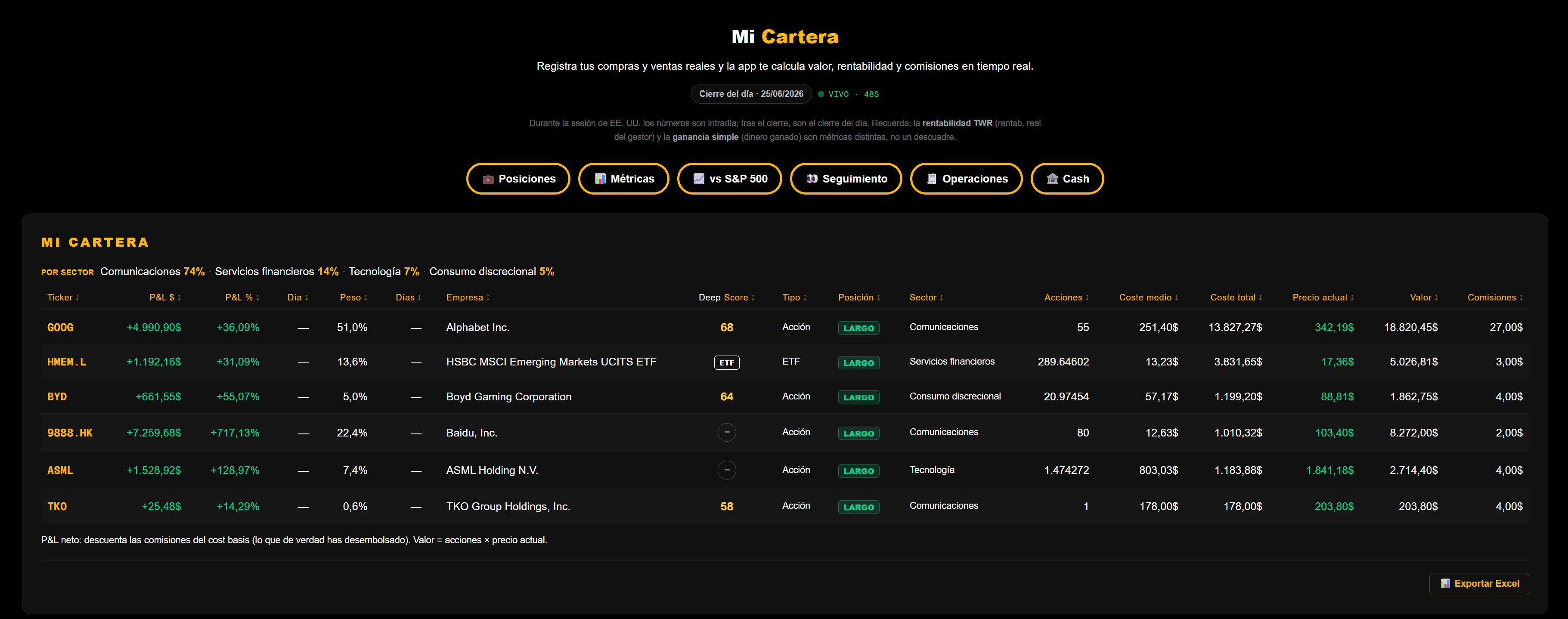Sort by Acciones column header
The image size is (1568, 619).
[x=1066, y=297]
